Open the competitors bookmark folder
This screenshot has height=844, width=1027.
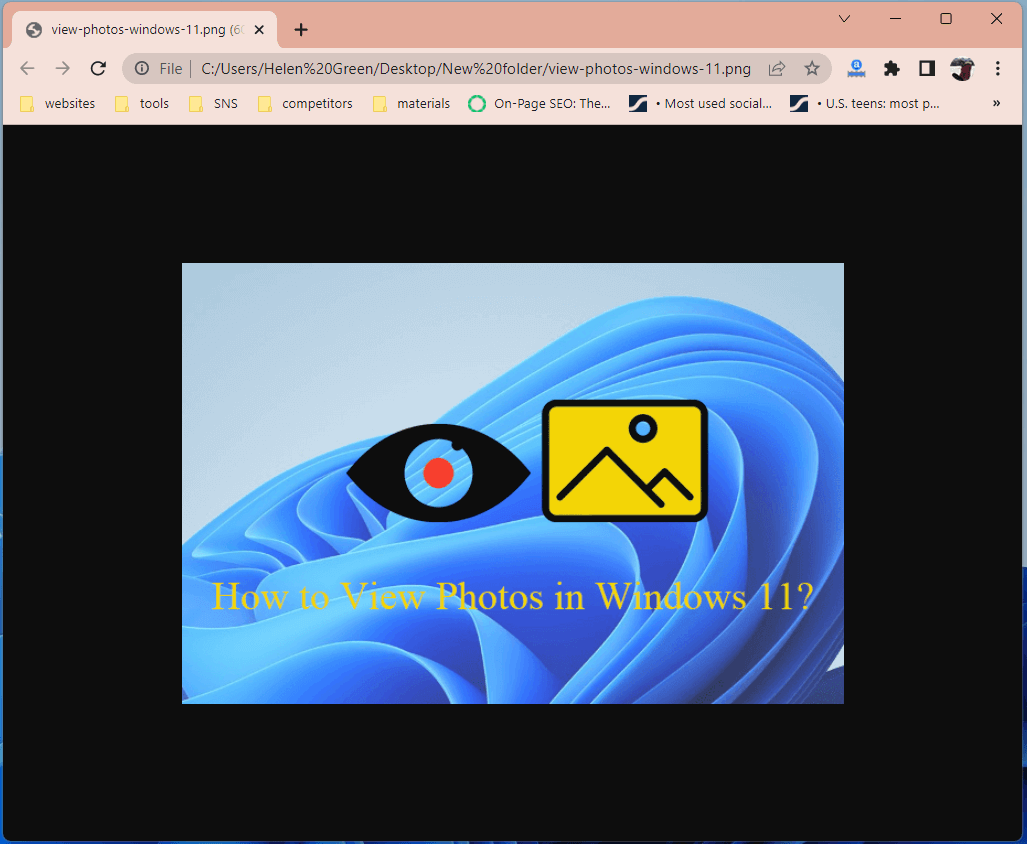tap(306, 103)
